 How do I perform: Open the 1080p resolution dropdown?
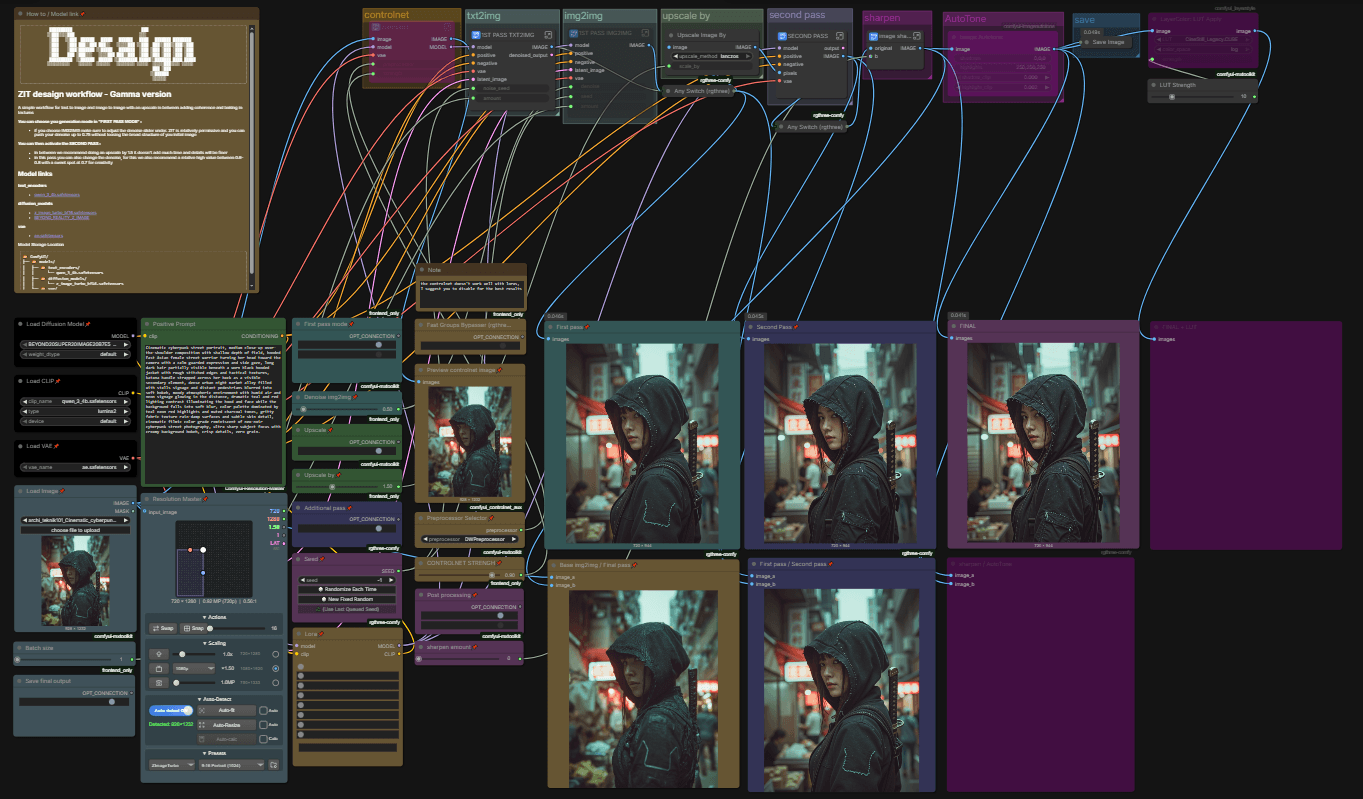(x=194, y=668)
